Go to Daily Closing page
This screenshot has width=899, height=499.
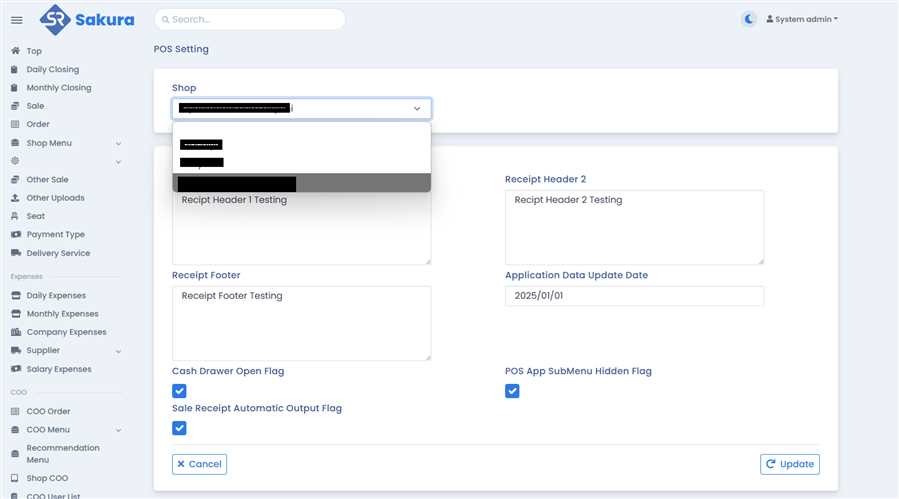point(52,70)
